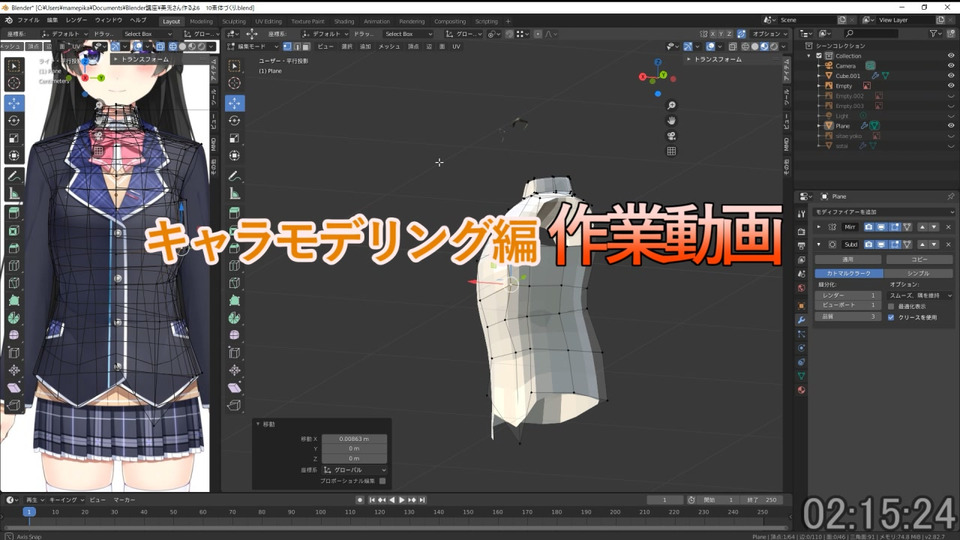
Task: Click the Move X value field
Action: click(x=354, y=439)
